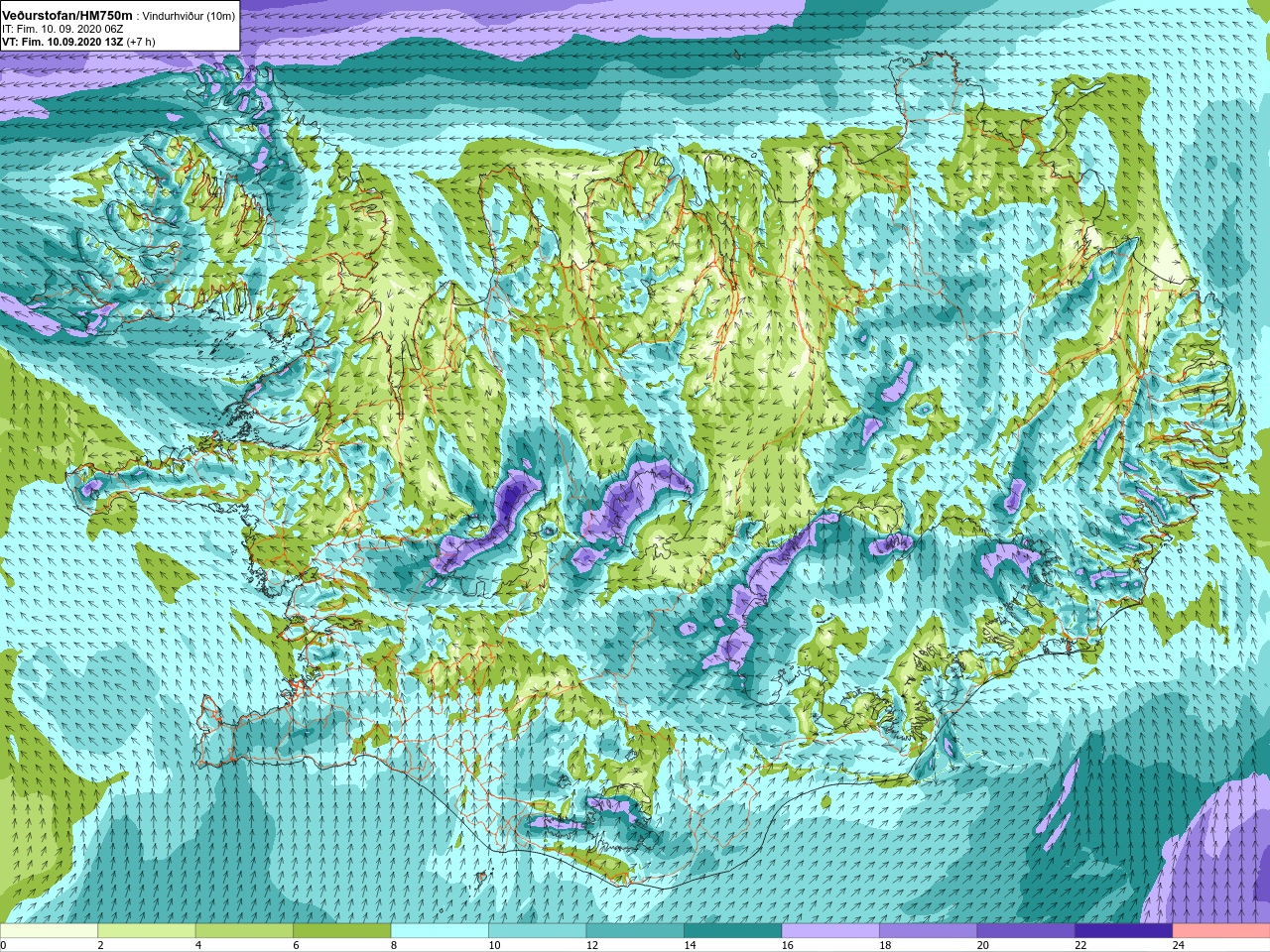Choose the legend color between 10 and 12
The width and height of the screenshot is (1270, 952).
[538, 931]
